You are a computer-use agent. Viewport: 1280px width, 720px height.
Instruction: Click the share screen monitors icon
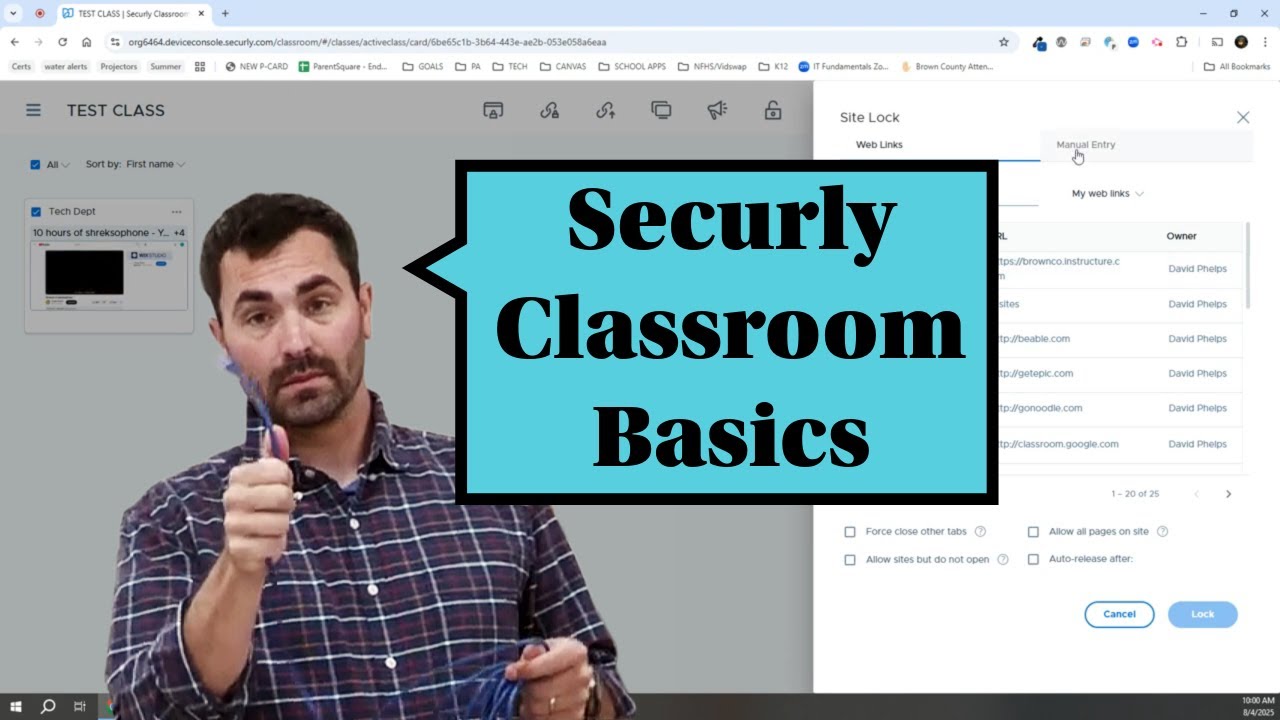click(661, 110)
